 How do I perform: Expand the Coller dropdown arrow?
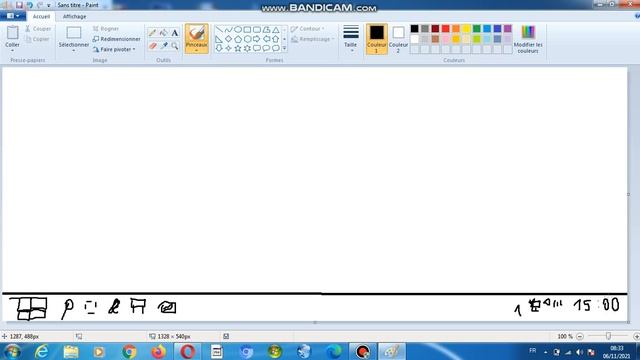click(x=12, y=51)
